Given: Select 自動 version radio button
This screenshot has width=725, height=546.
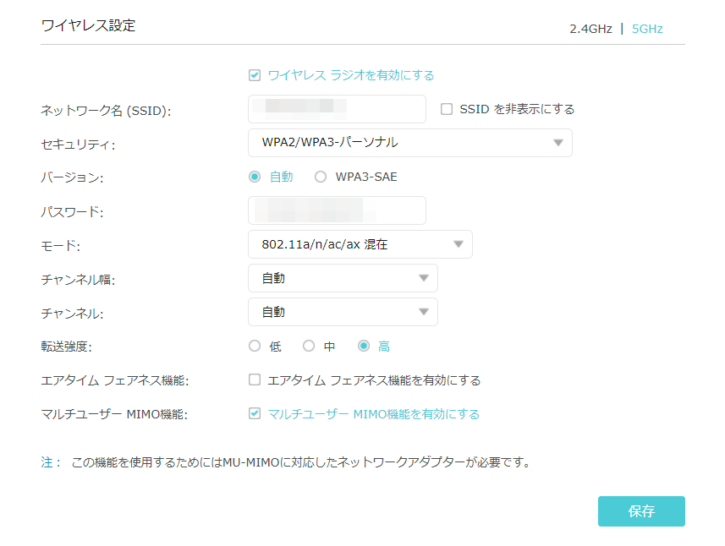Looking at the screenshot, I should point(255,177).
